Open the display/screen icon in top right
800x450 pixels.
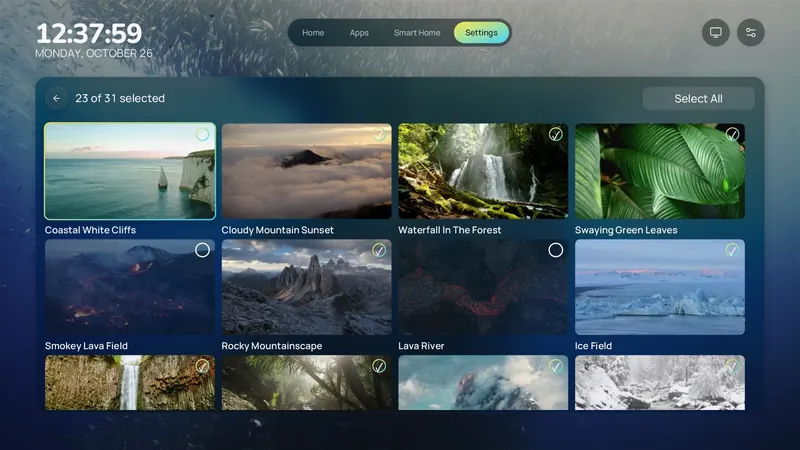tap(716, 33)
